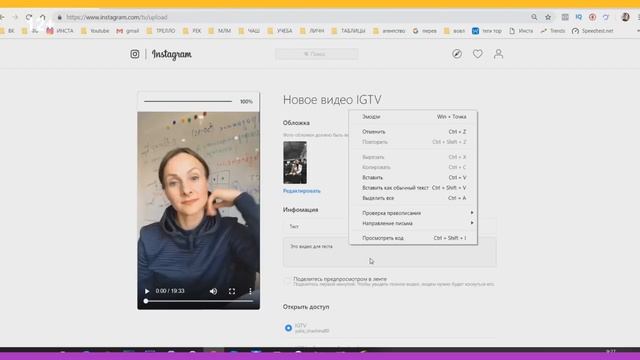
Task: Open the gmail bookmark
Action: coord(128,31)
